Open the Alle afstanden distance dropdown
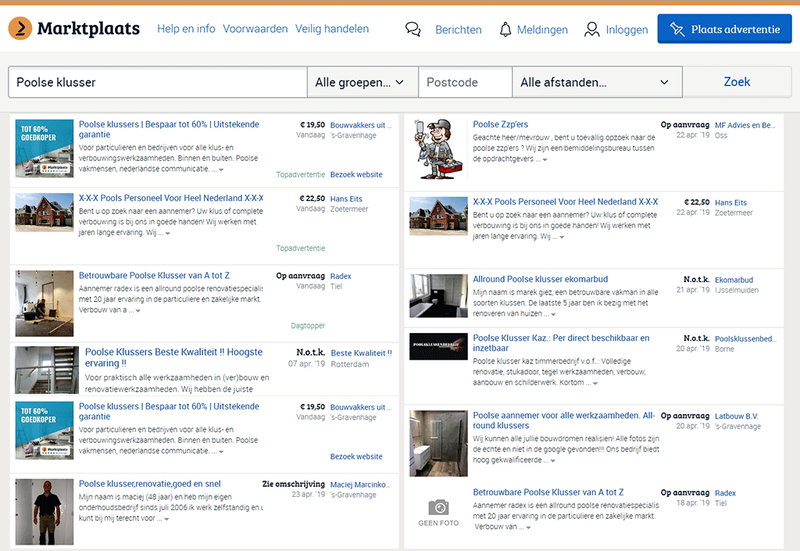 (x=596, y=82)
